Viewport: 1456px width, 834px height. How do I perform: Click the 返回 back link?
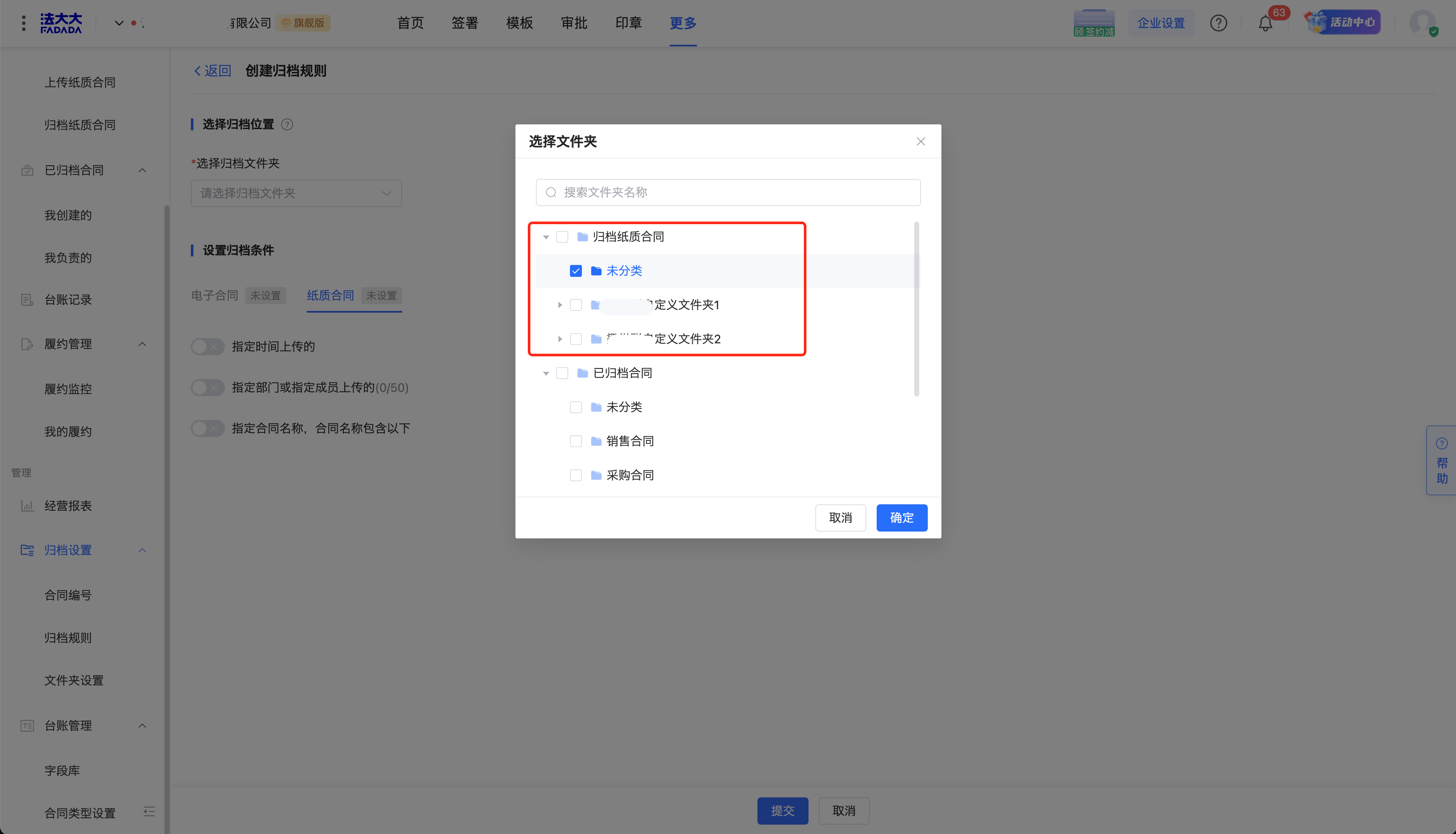213,71
